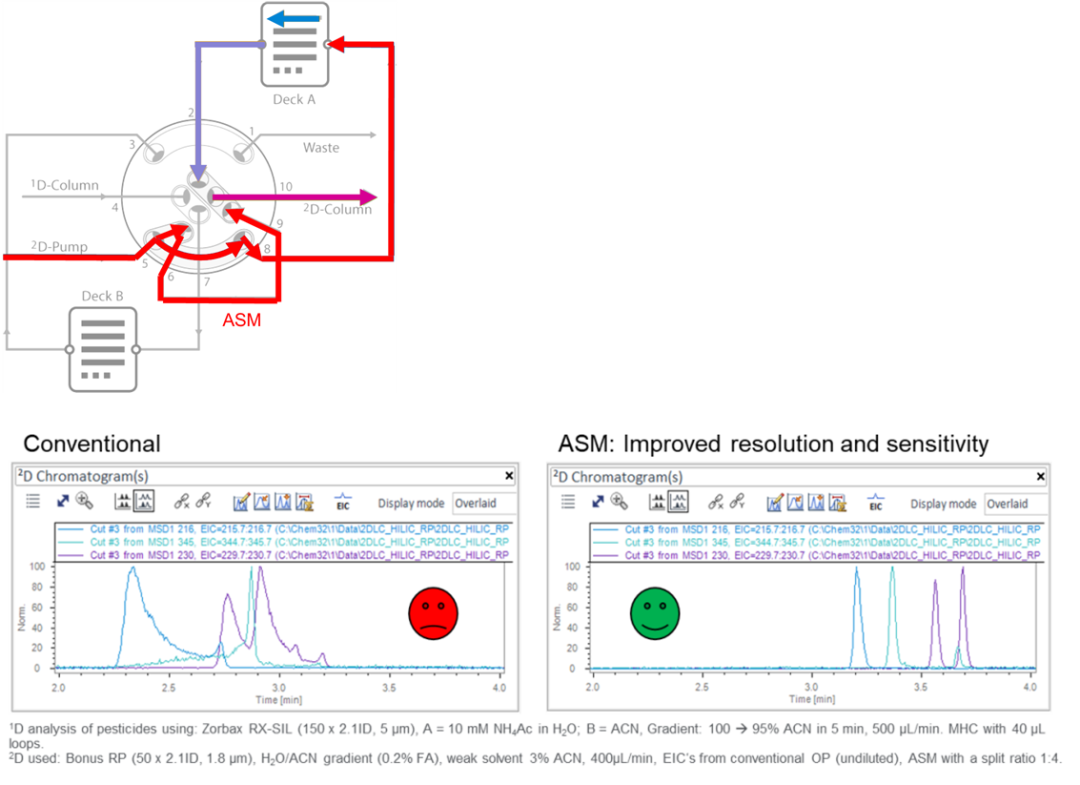Toggle overlaid signals view in Conventional panel
The width and height of the screenshot is (1080, 785).
(143, 501)
